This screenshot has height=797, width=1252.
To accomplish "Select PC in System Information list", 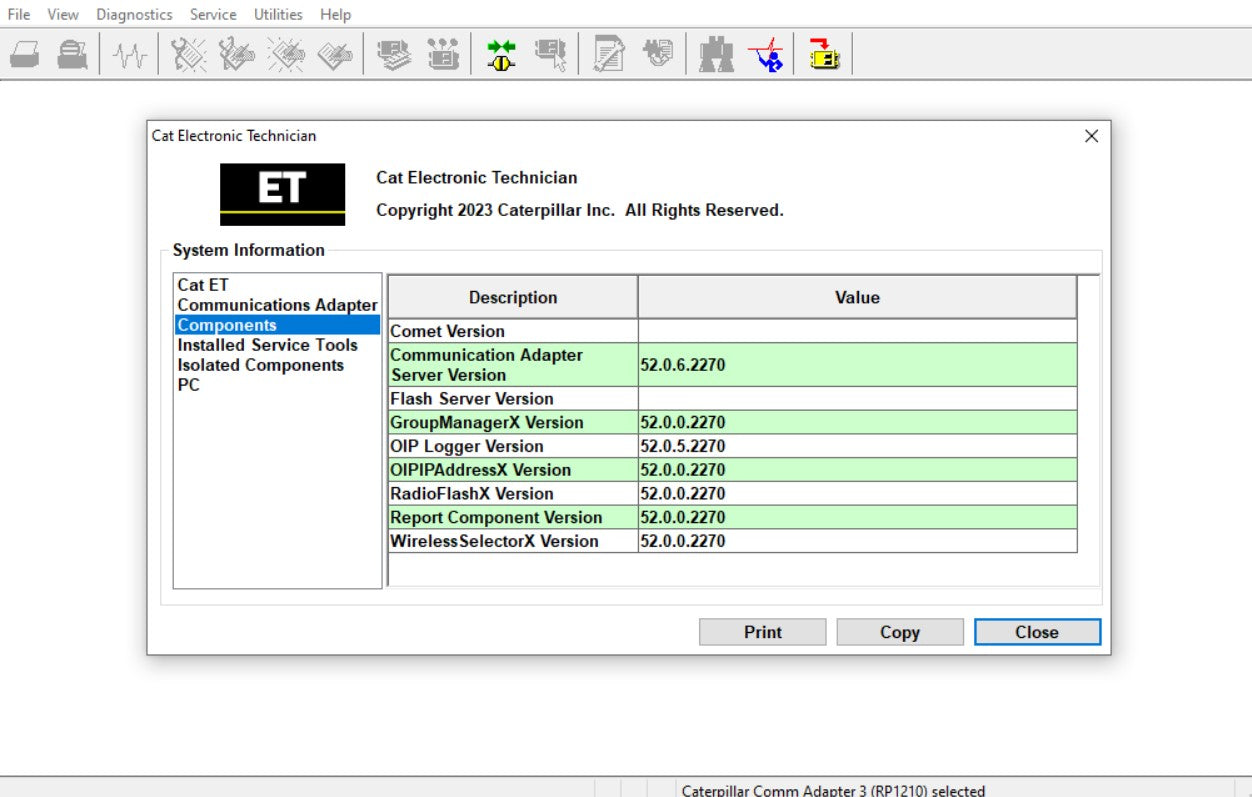I will tap(188, 385).
